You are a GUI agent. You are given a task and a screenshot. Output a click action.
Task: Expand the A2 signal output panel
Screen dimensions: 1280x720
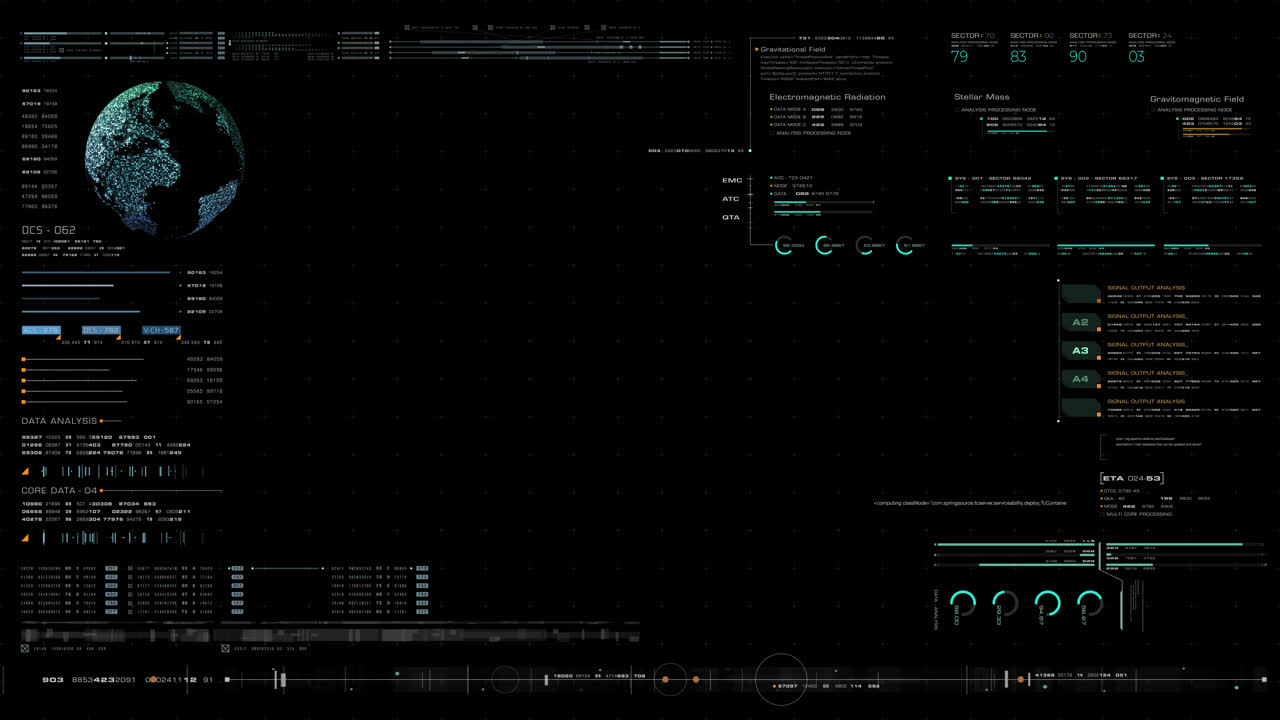coord(1080,322)
